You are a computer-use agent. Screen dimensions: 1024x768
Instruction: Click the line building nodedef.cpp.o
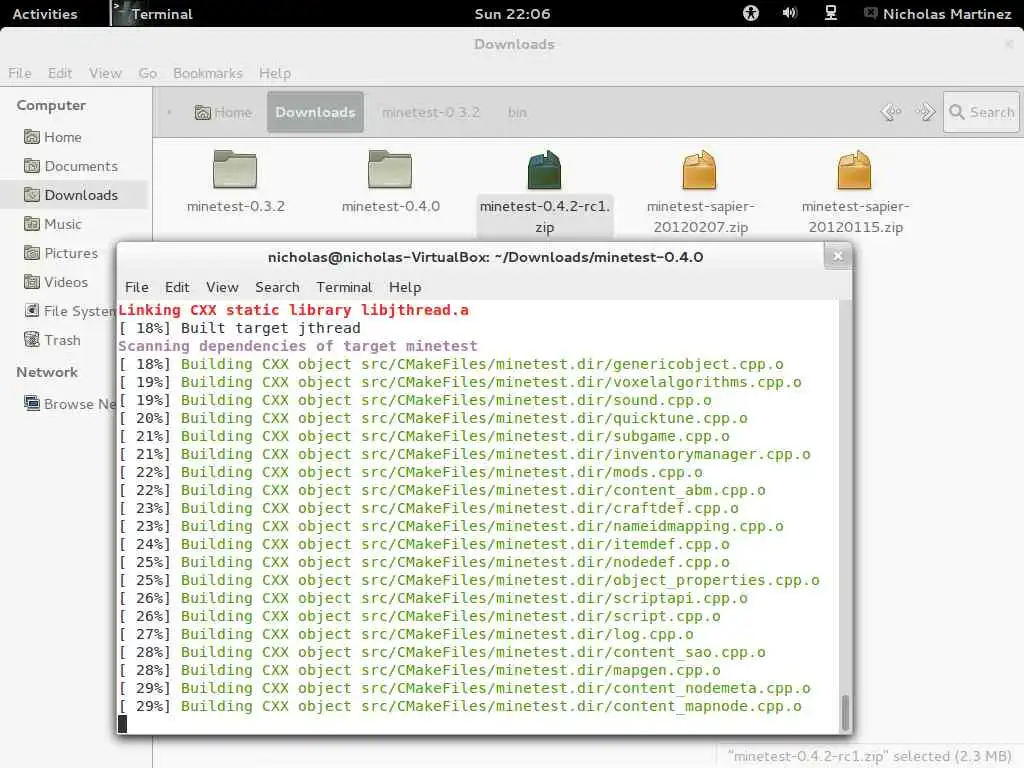(x=424, y=562)
